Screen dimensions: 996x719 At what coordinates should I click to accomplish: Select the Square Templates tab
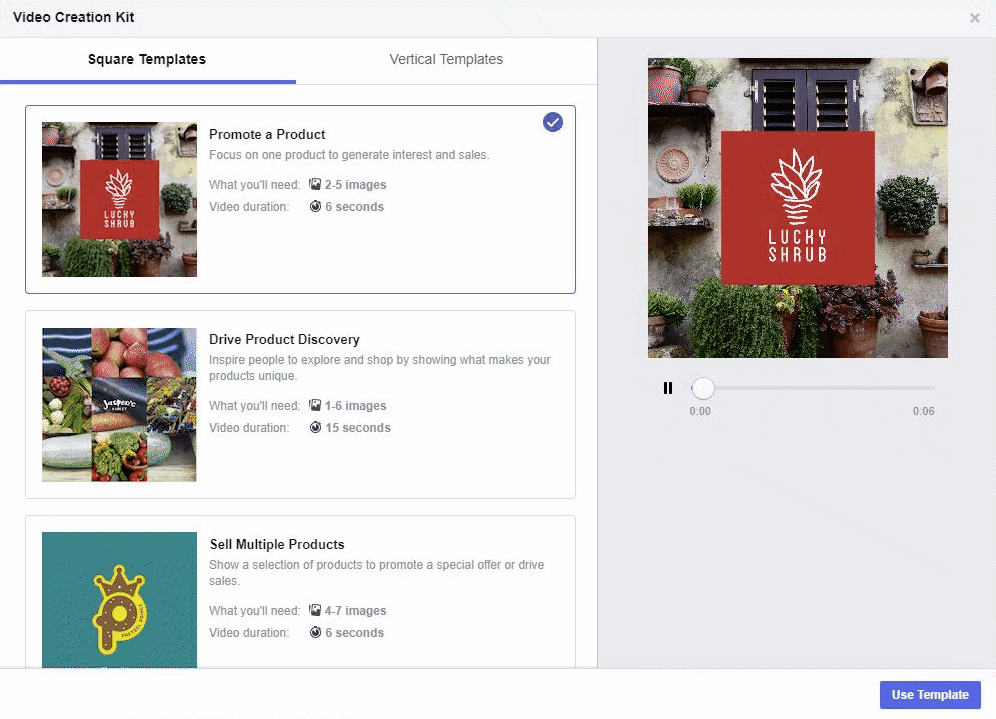click(x=147, y=60)
